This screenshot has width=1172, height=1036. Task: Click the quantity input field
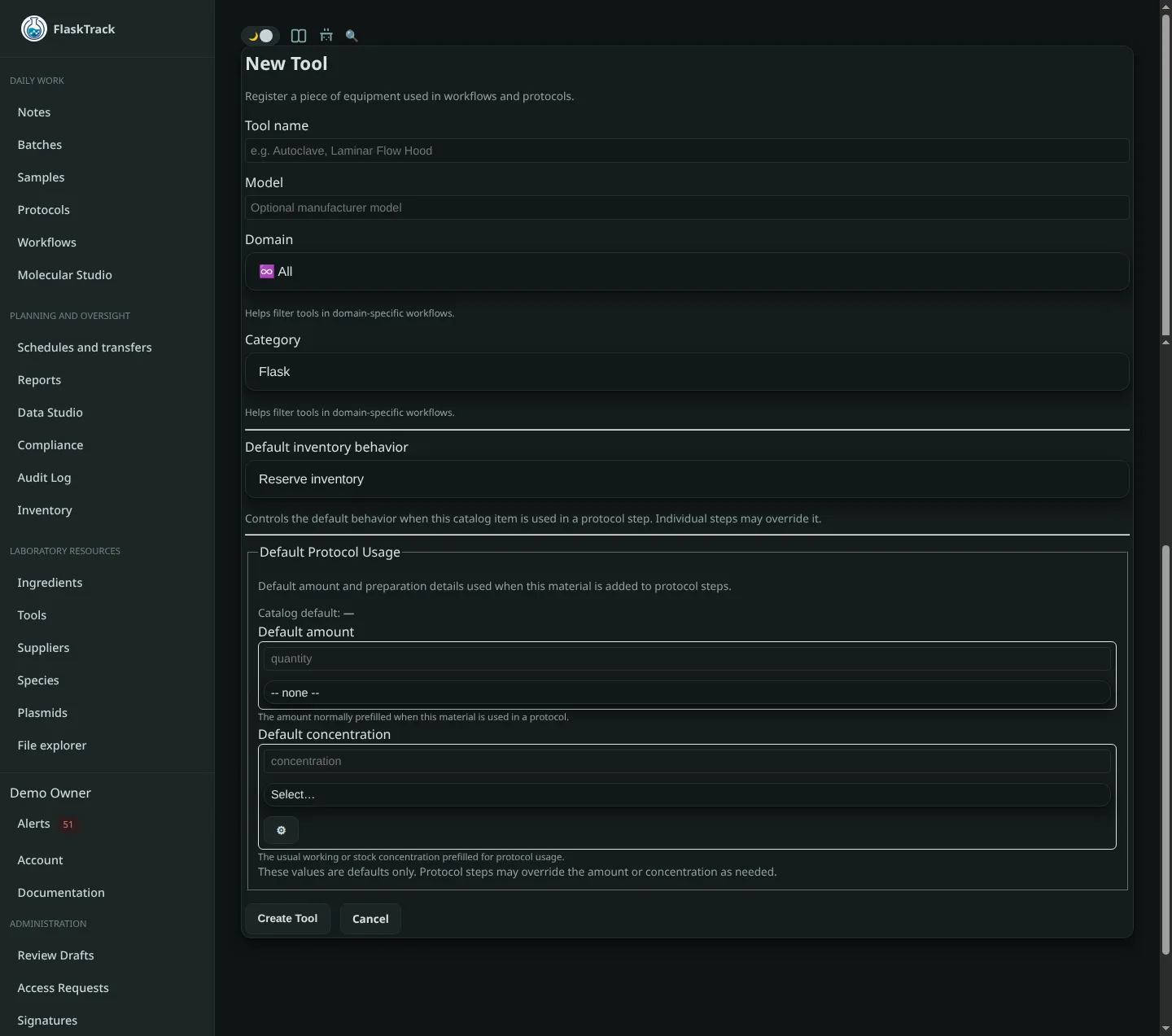(687, 658)
